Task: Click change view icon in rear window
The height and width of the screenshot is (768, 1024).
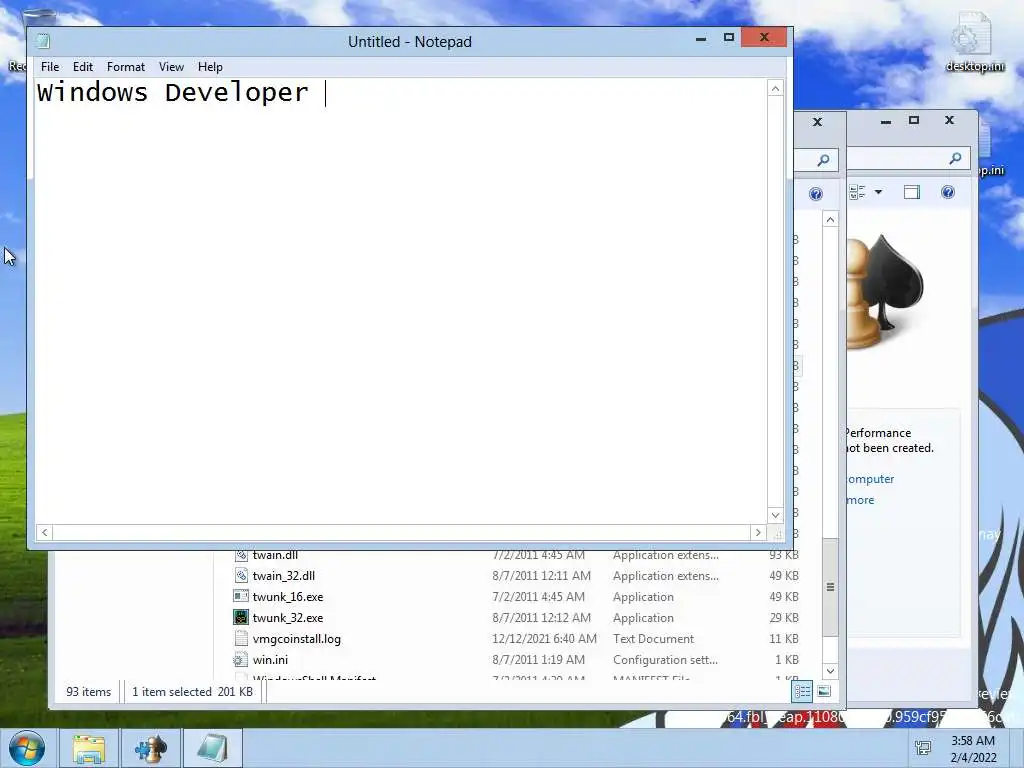Action: [857, 192]
